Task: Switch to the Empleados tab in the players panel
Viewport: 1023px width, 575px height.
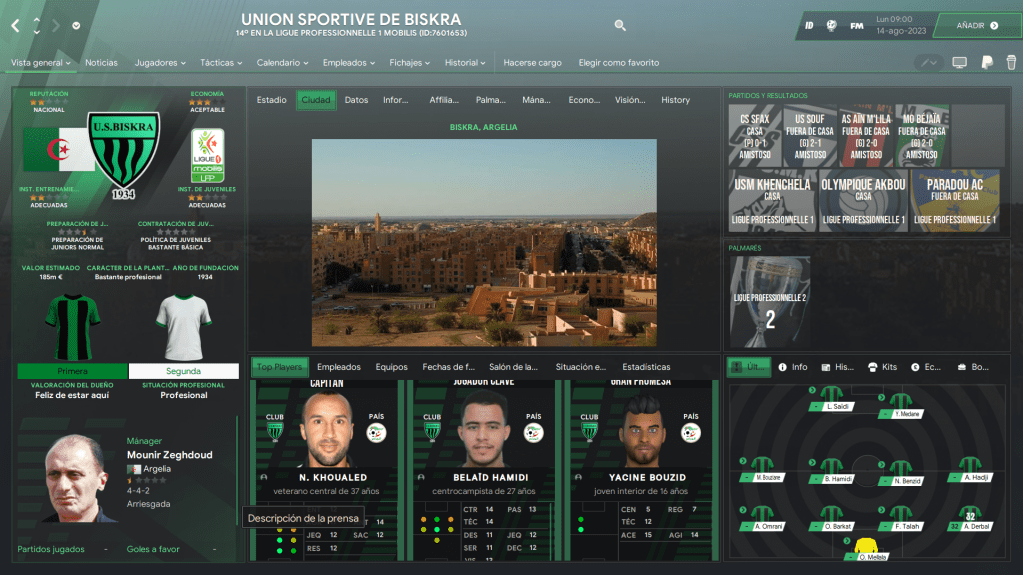Action: 338,367
